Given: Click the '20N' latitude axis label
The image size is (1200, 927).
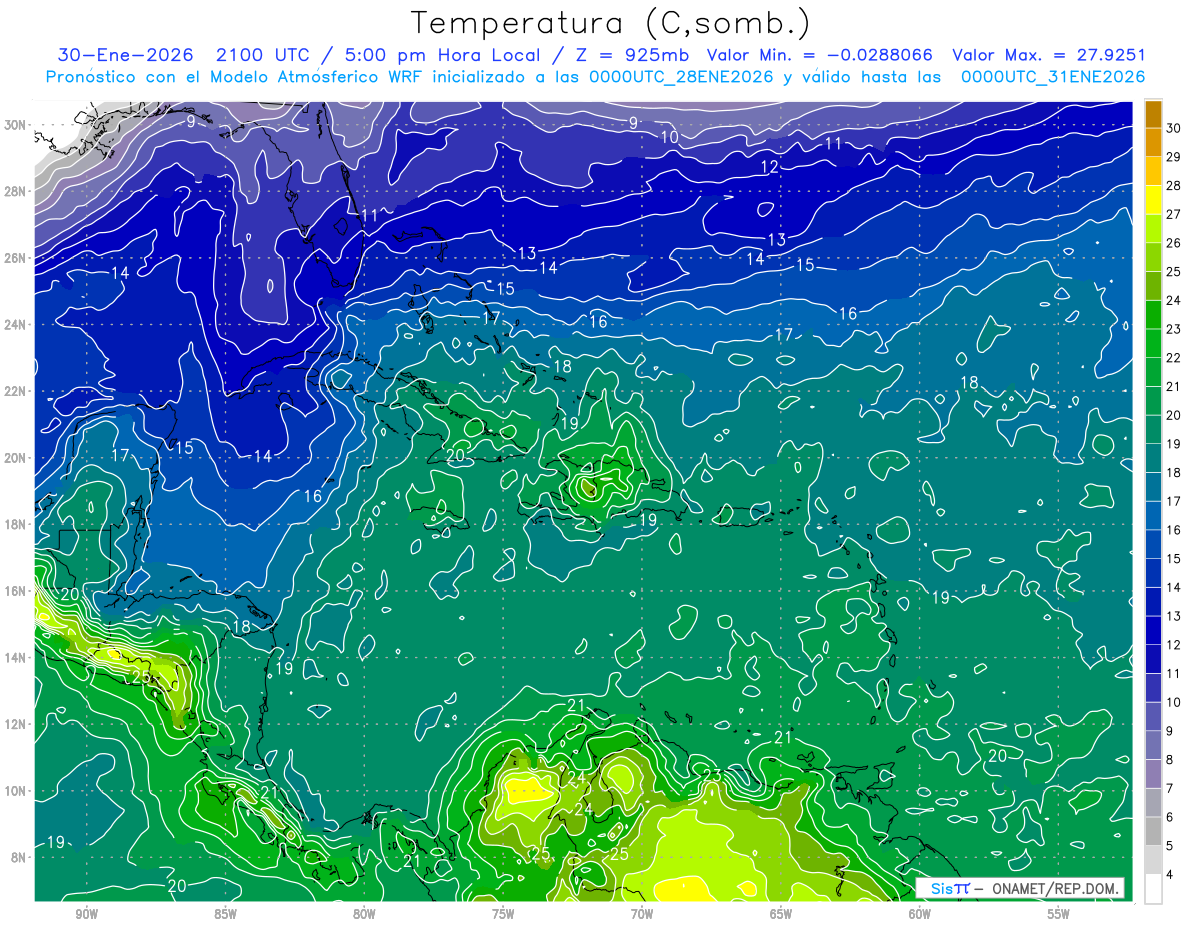Looking at the screenshot, I should (15, 458).
